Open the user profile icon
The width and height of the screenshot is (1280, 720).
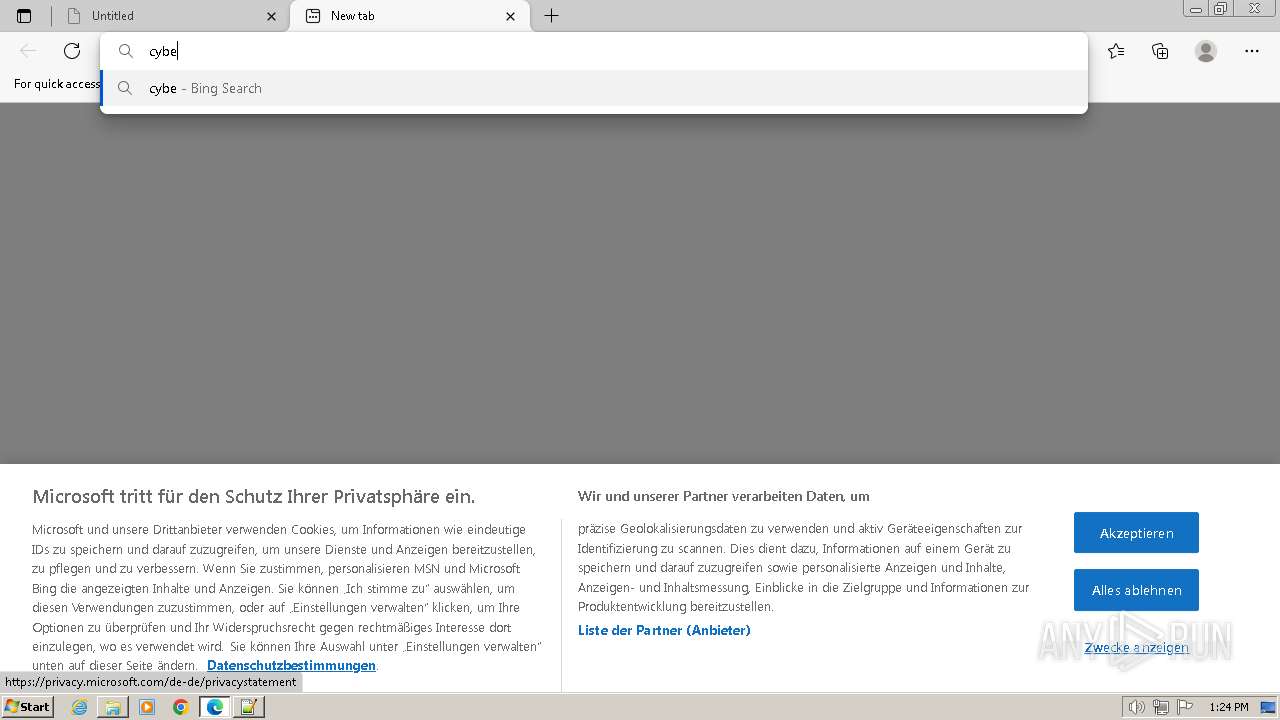[x=1206, y=51]
